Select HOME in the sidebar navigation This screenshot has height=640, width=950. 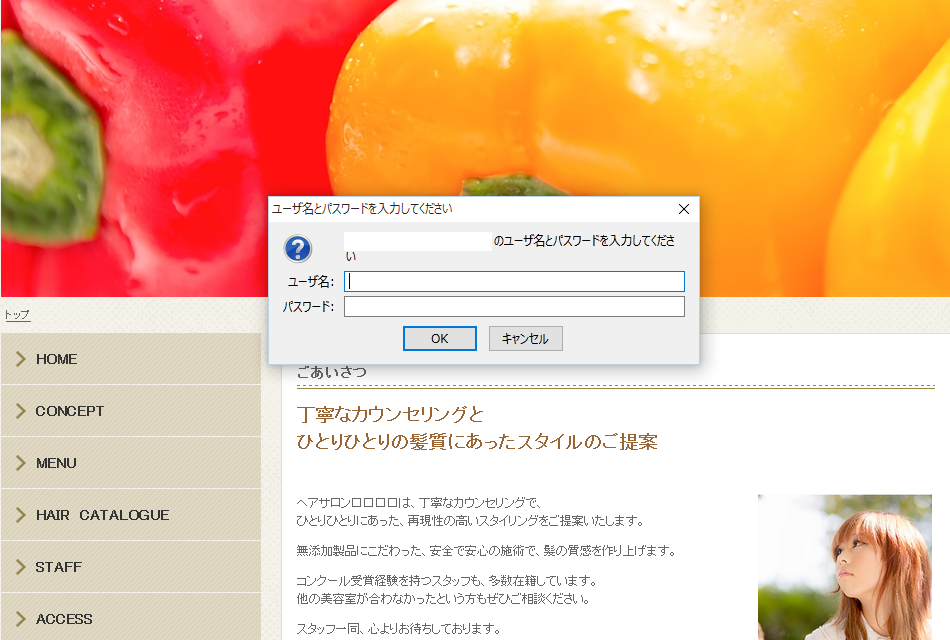(x=57, y=359)
